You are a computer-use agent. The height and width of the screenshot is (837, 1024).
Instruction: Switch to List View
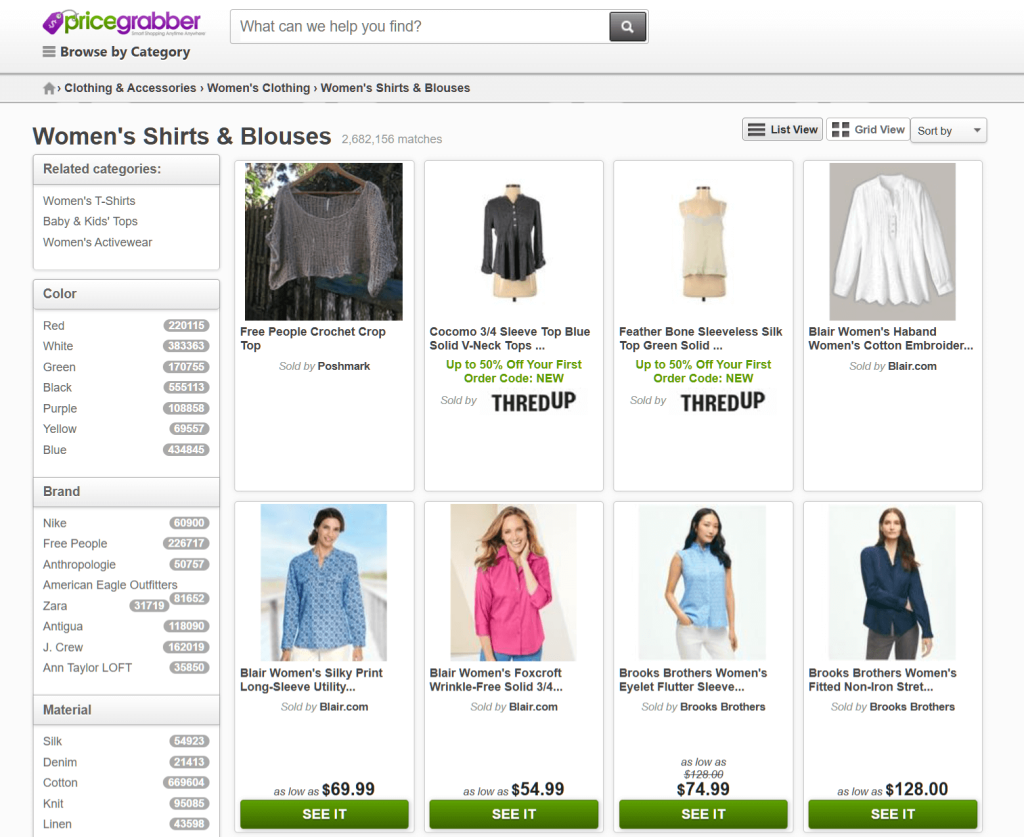pyautogui.click(x=781, y=129)
